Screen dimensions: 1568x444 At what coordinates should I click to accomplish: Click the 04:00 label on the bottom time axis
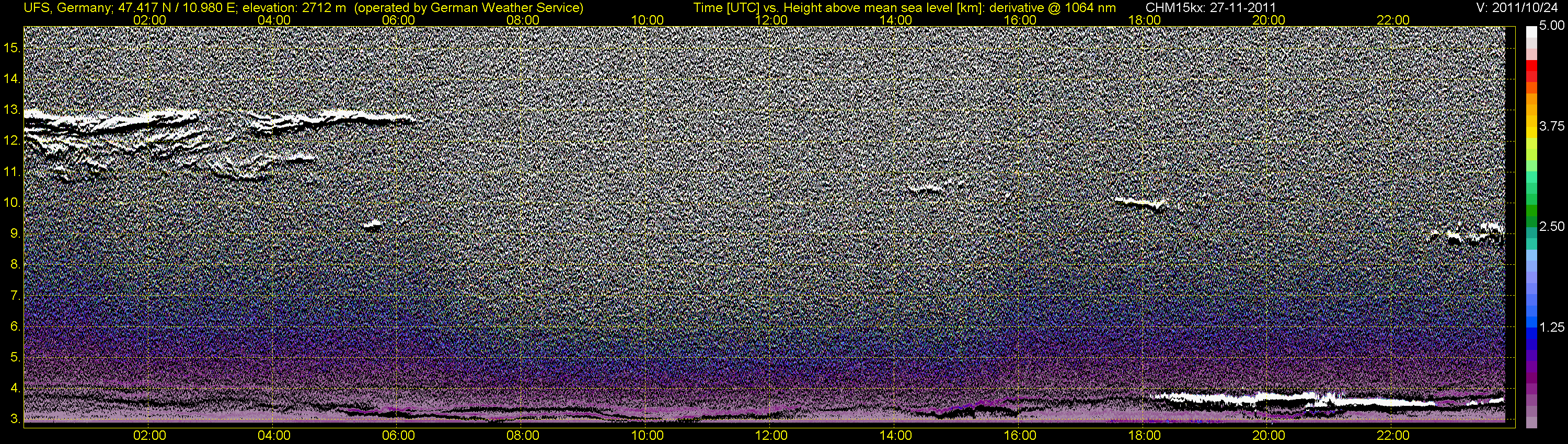tap(274, 436)
